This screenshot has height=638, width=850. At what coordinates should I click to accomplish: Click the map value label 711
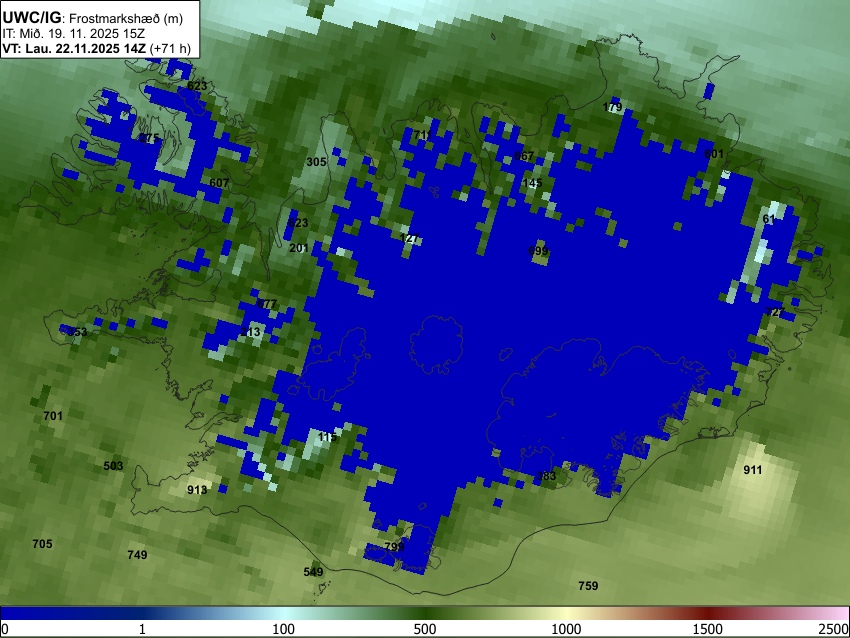pos(423,134)
